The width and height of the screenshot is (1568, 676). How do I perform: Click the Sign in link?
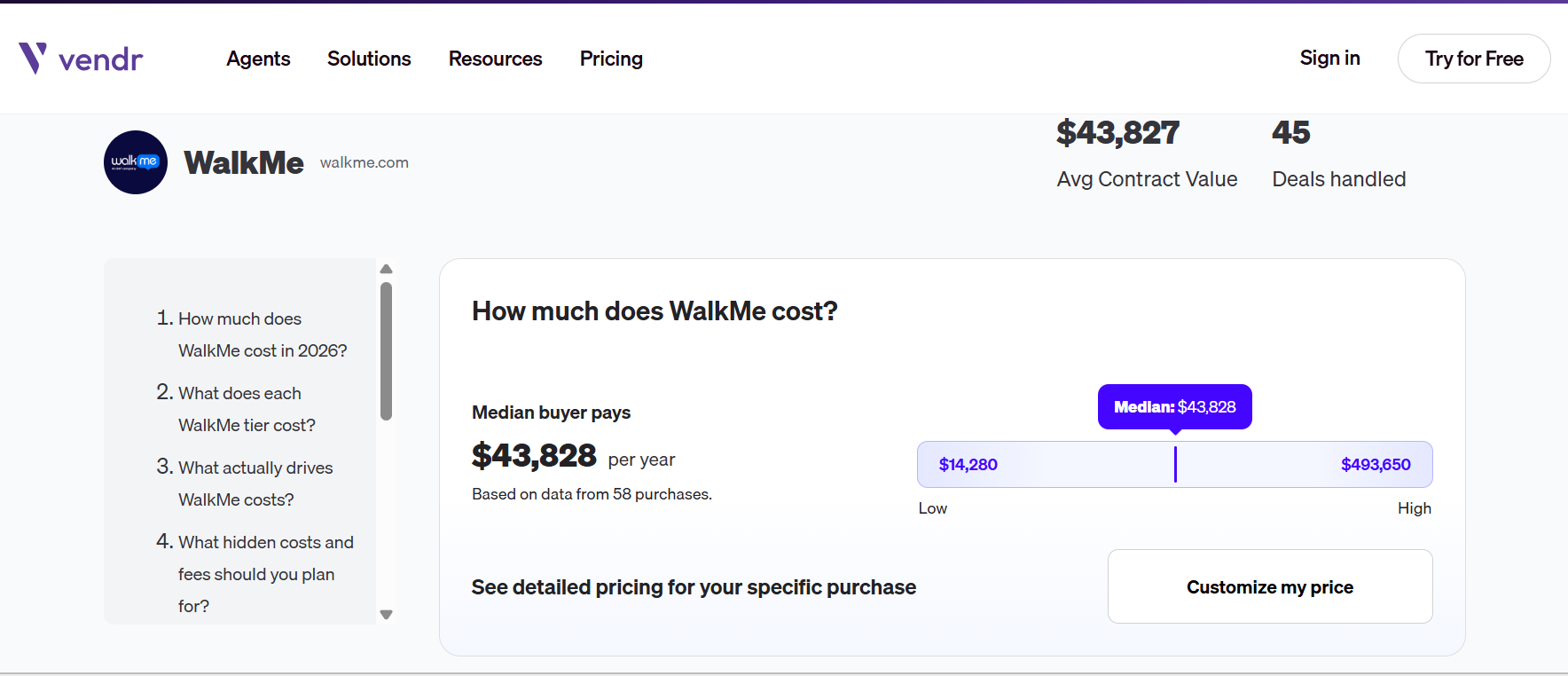[x=1329, y=58]
